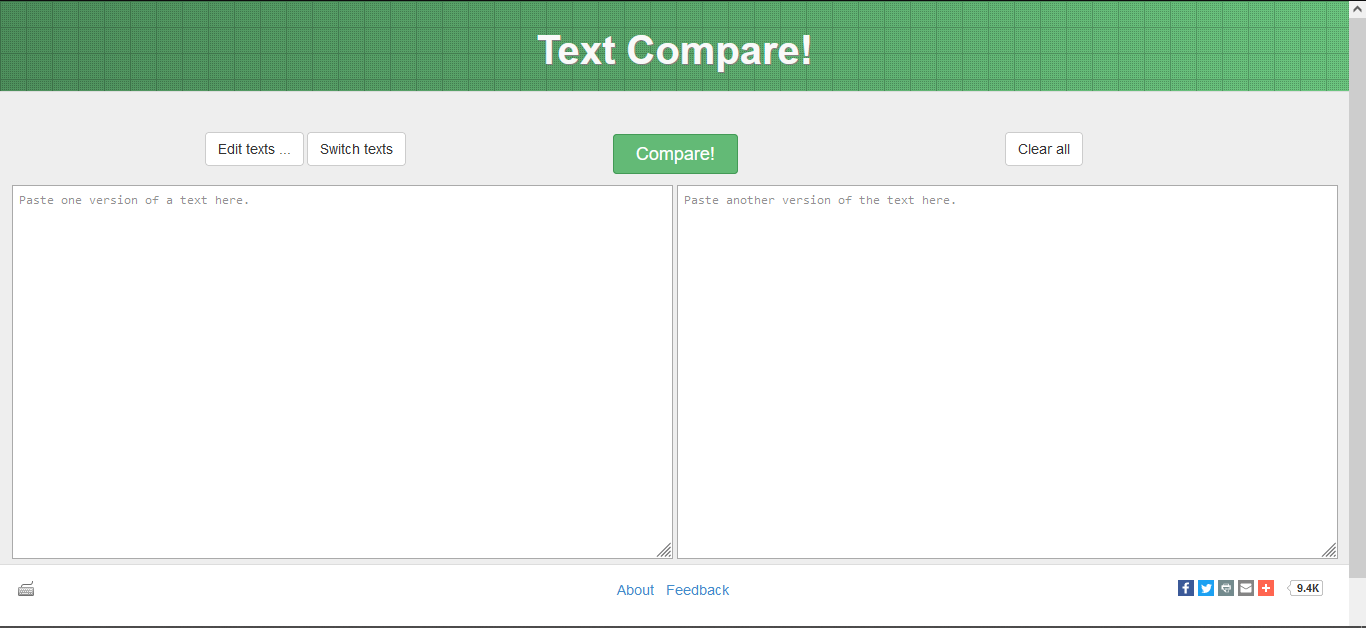The height and width of the screenshot is (628, 1366).
Task: Share via the email envelope icon
Action: pos(1246,588)
